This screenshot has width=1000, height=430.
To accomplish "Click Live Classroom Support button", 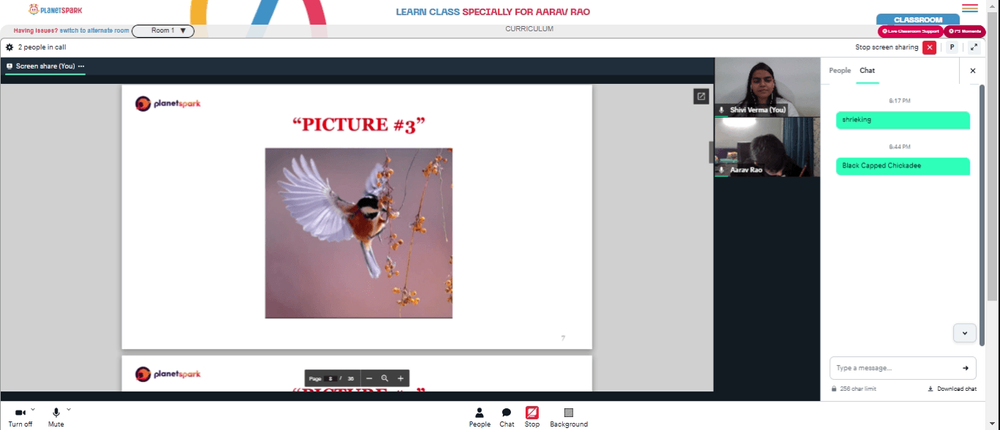I will pyautogui.click(x=910, y=31).
